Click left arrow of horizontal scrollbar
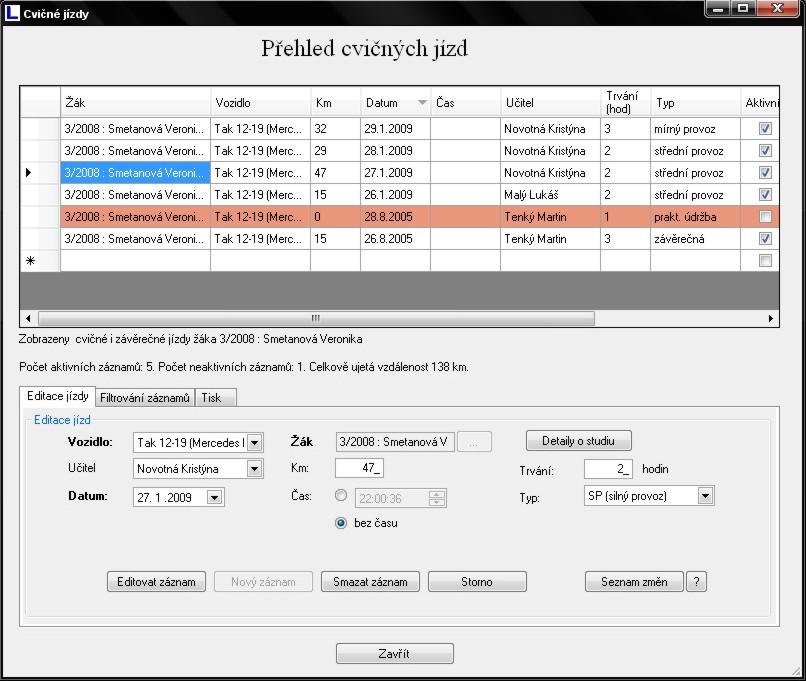 28,318
